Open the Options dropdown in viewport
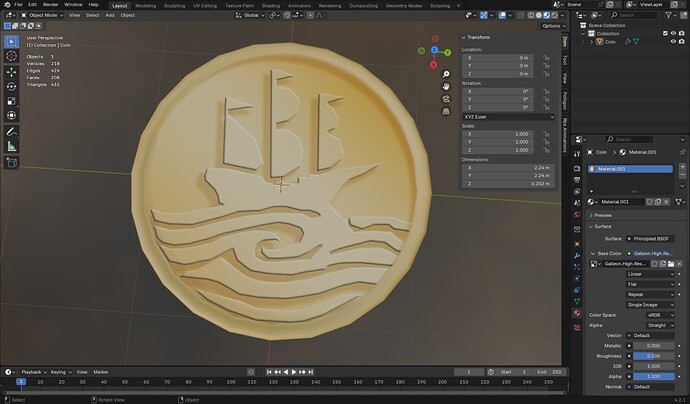 point(554,26)
